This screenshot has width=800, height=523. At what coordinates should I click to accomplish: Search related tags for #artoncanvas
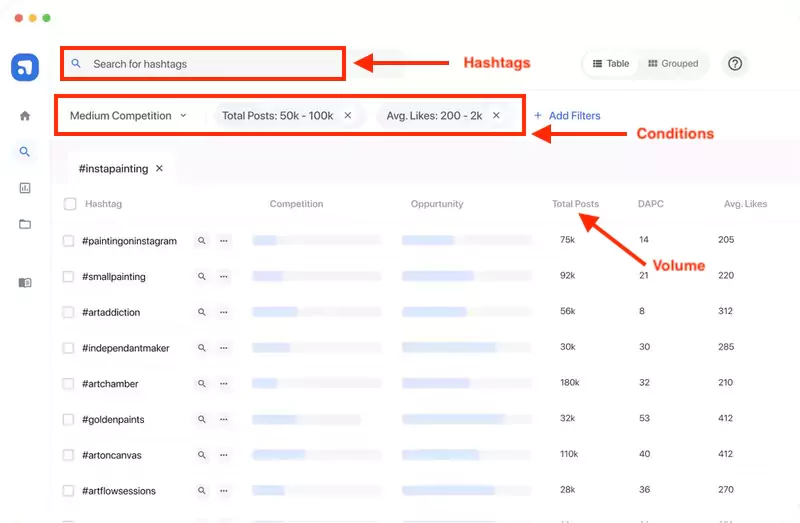[202, 455]
